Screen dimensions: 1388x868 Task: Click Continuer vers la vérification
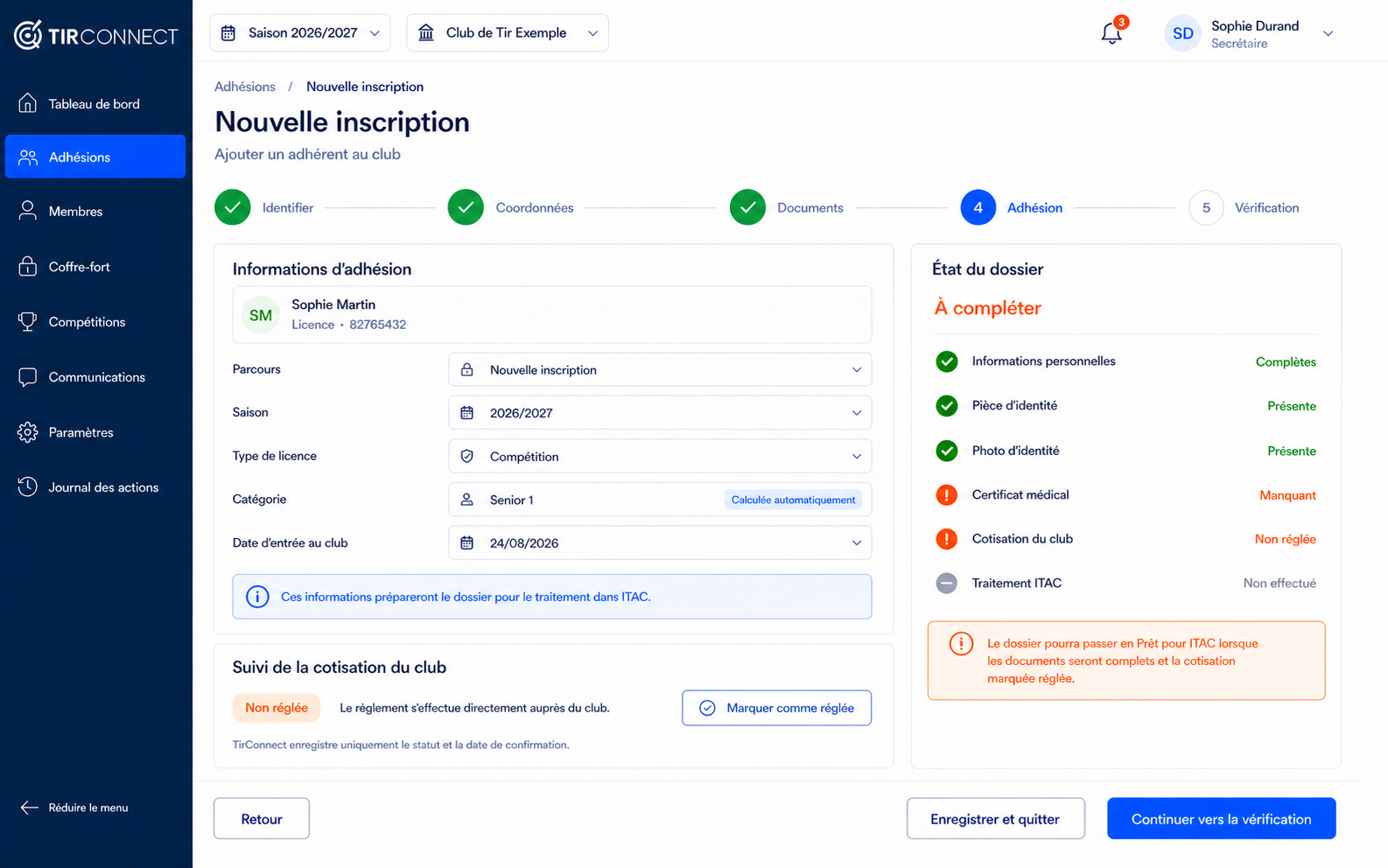click(1222, 819)
